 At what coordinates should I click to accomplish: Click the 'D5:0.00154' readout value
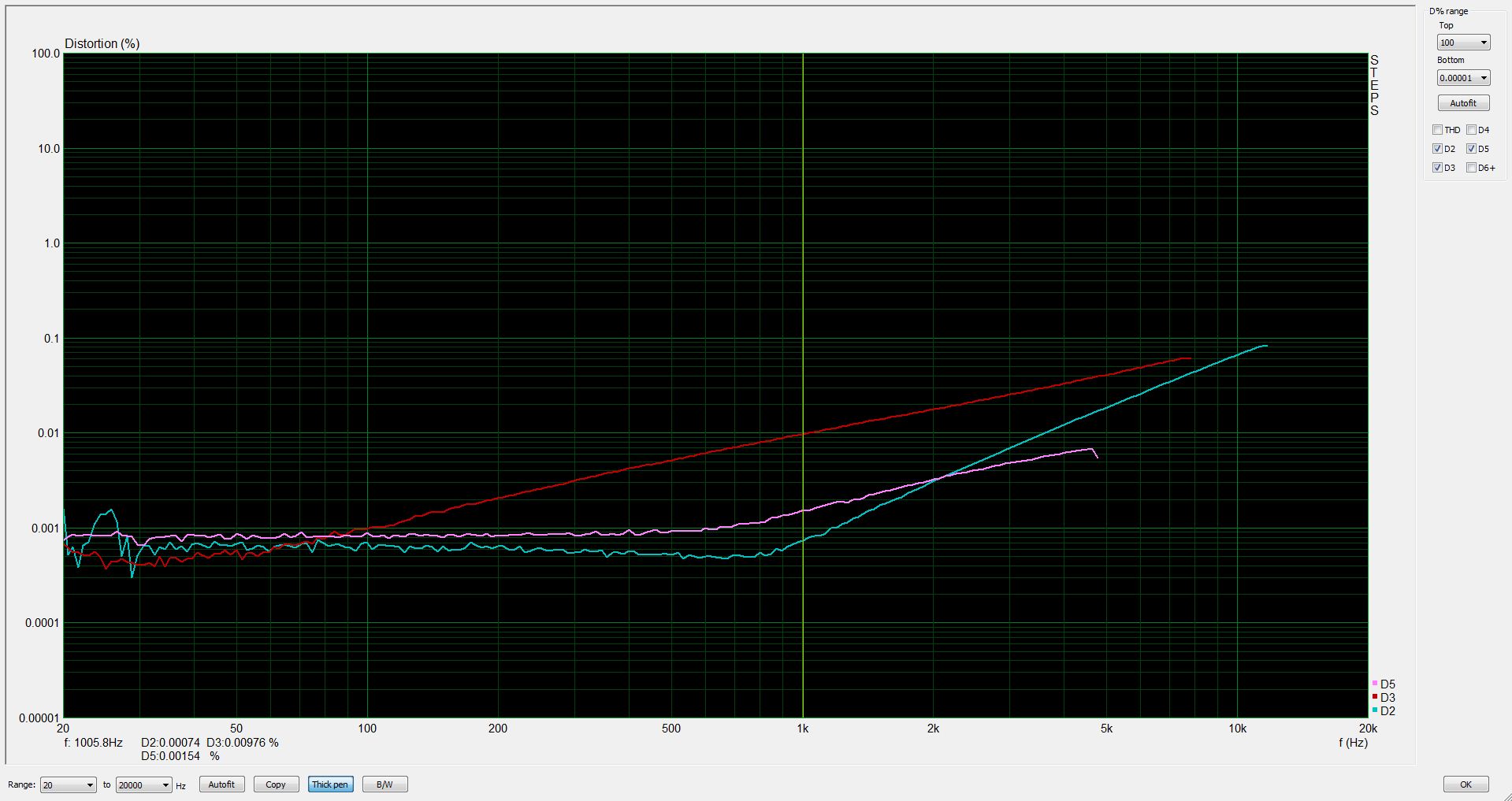[x=170, y=756]
